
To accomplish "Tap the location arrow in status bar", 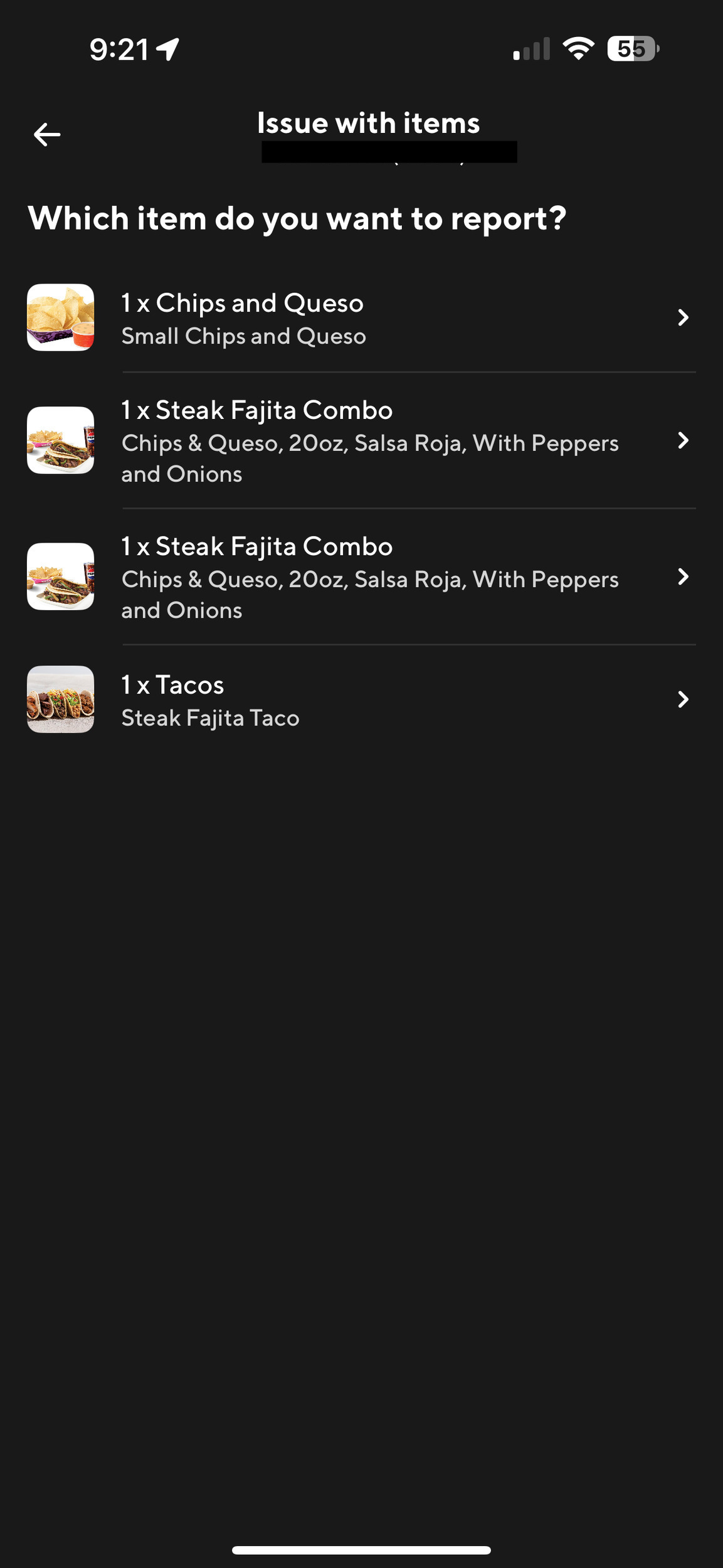I will 168,49.
